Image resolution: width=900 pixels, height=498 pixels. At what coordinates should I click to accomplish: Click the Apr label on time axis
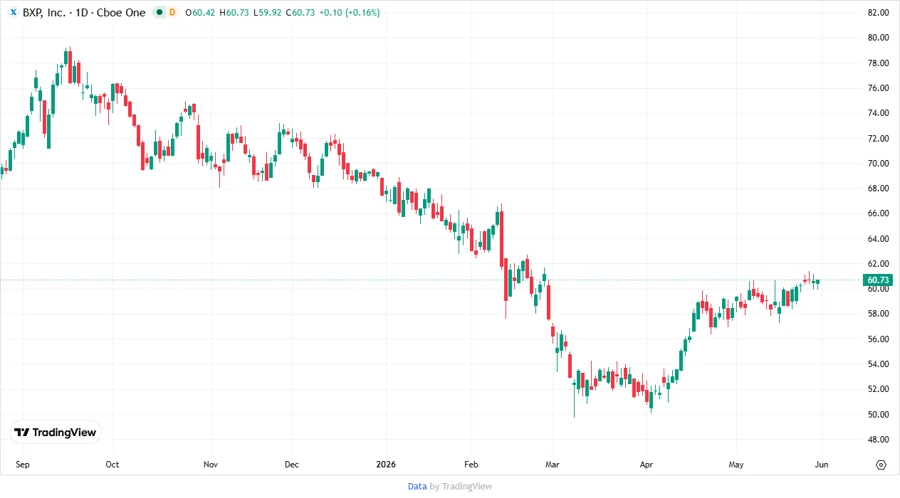[x=646, y=464]
